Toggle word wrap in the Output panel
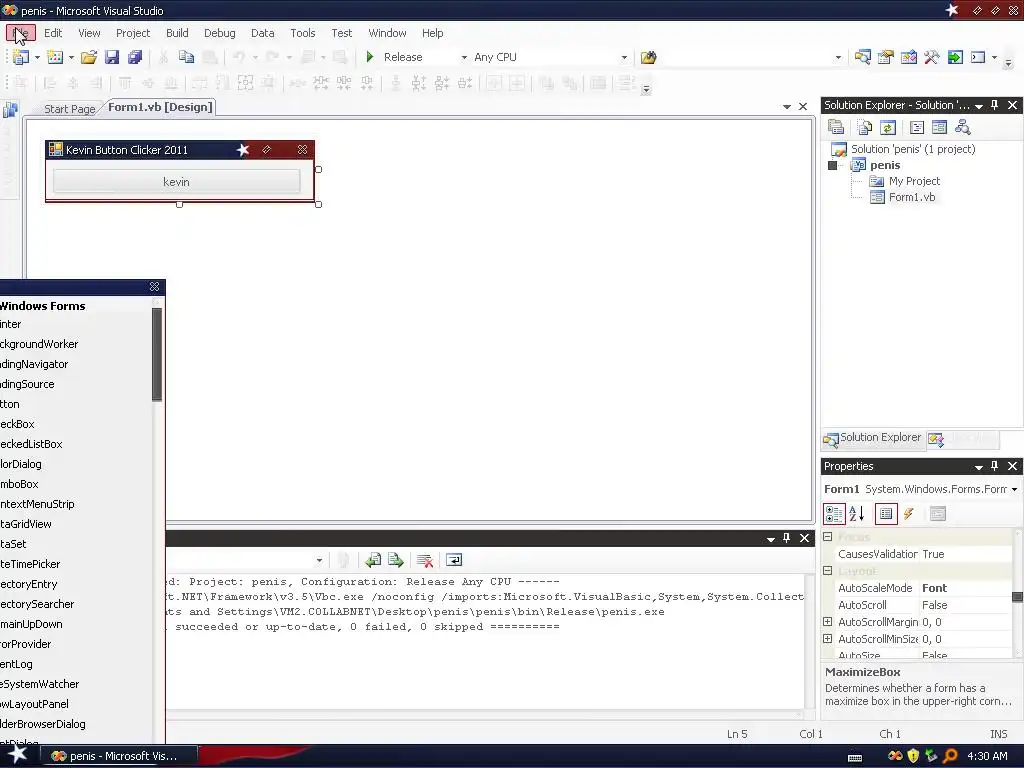The image size is (1024, 768). (454, 560)
